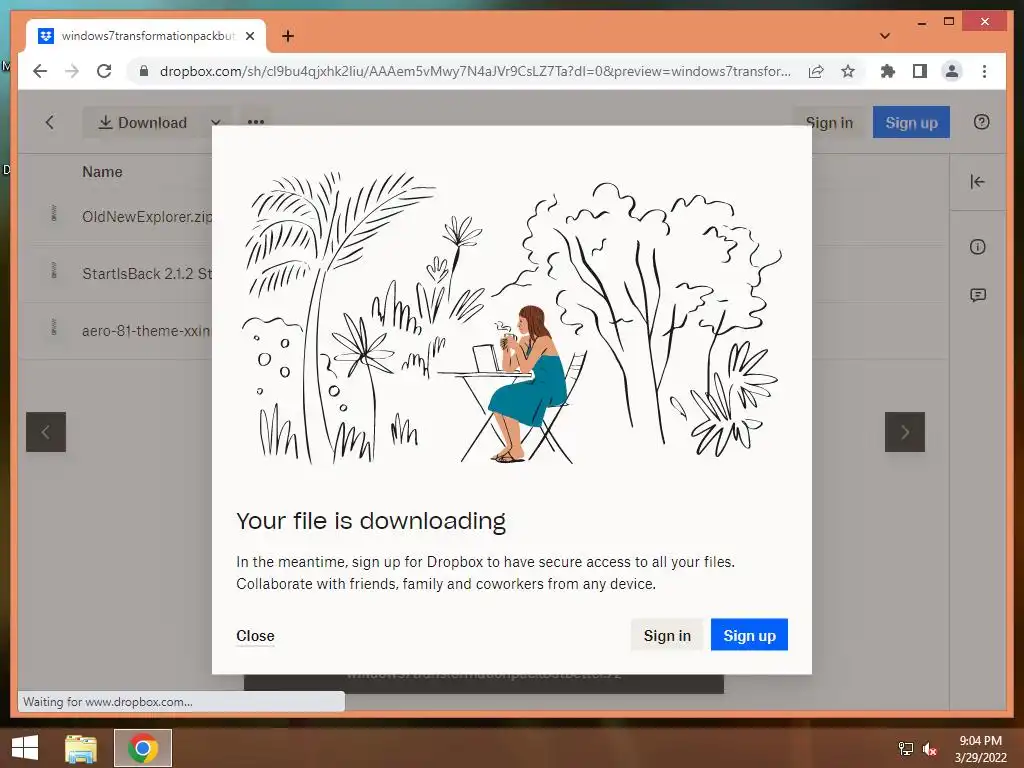Screen dimensions: 1024x768
Task: Click the Download button in toolbar
Action: pos(142,122)
